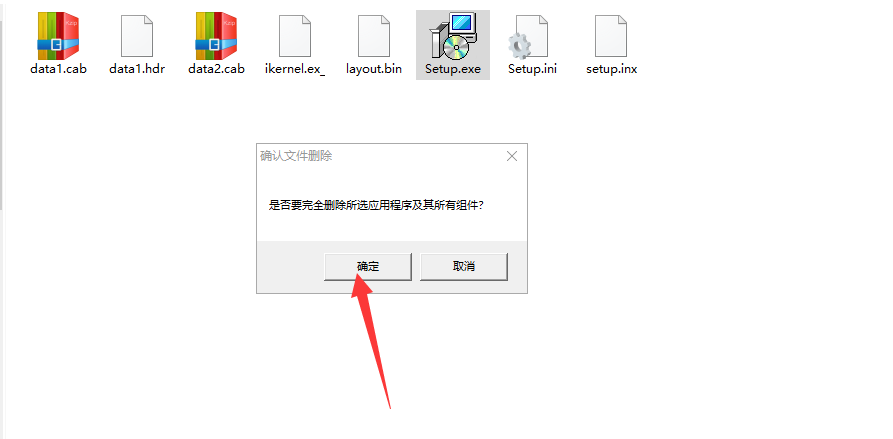Select the data1.hdr blank file icon
The width and height of the screenshot is (893, 439).
[137, 36]
